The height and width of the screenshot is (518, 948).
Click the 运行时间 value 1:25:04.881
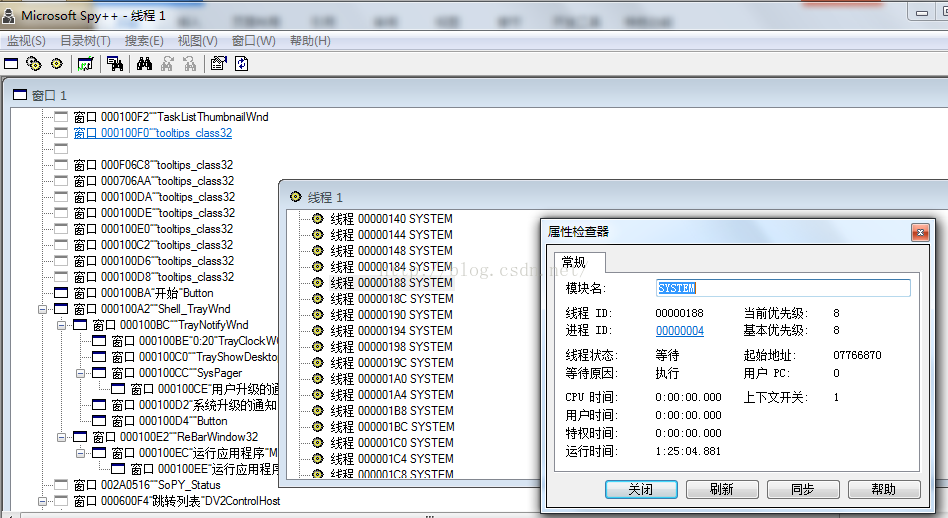(688, 451)
